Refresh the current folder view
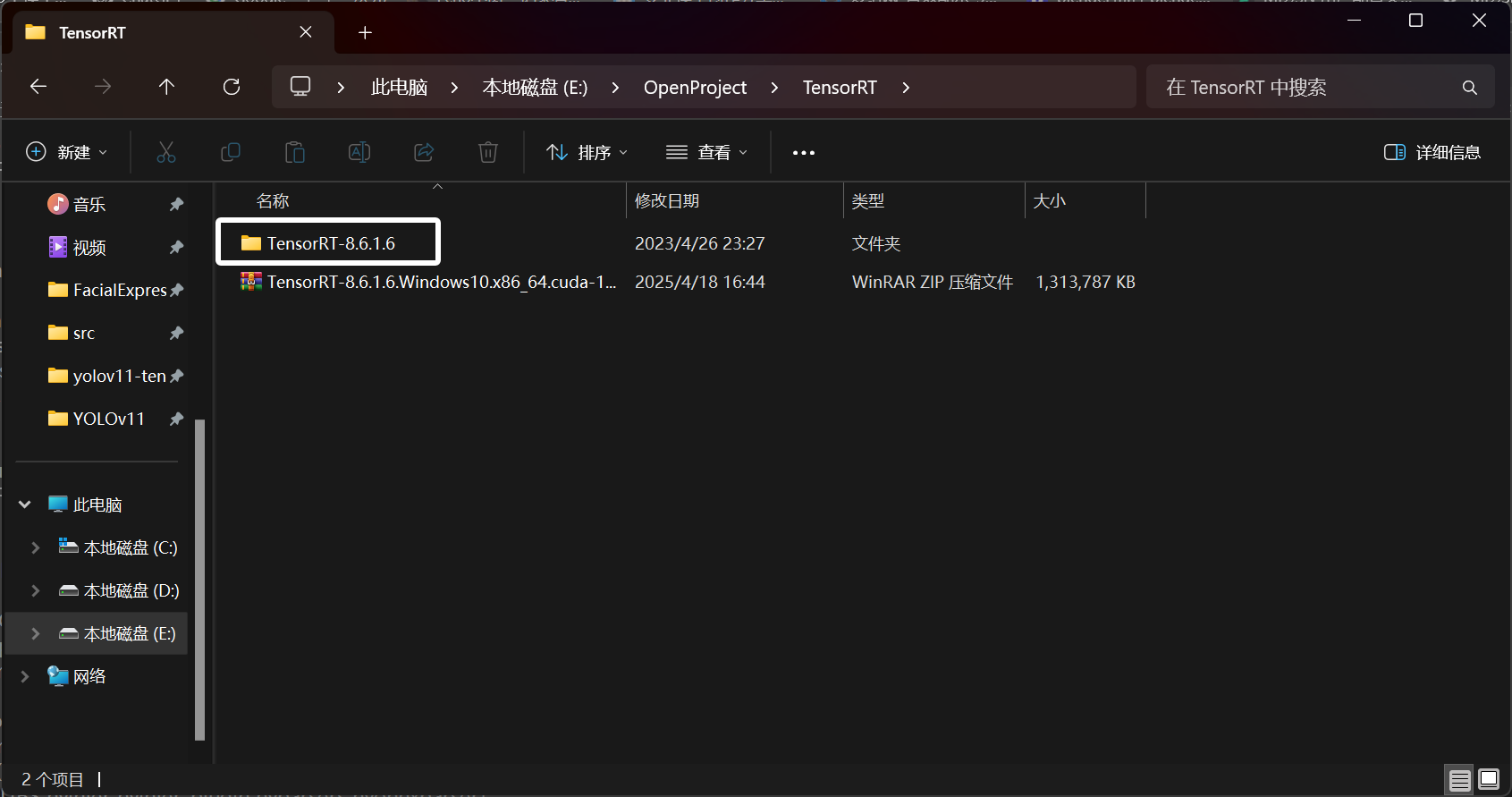Viewport: 1512px width, 797px height. [232, 87]
